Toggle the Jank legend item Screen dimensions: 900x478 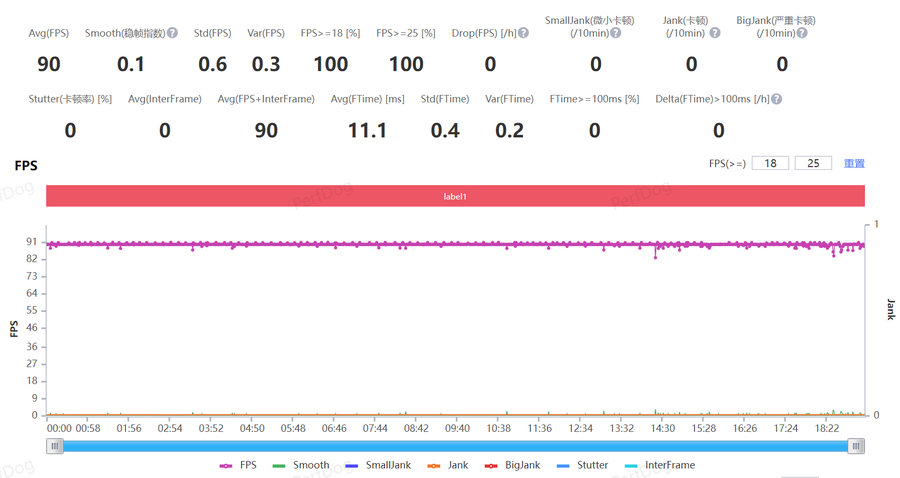pos(447,465)
